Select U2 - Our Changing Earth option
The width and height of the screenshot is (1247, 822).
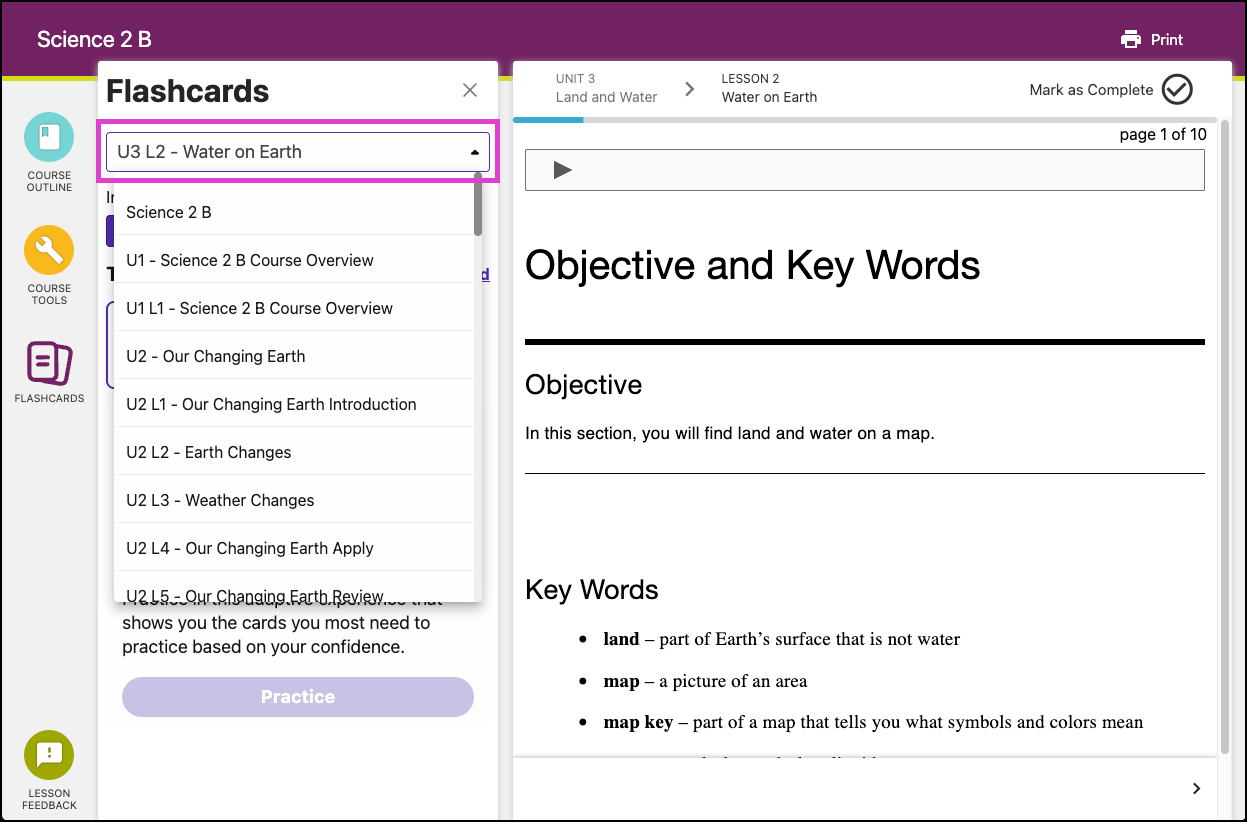[x=294, y=356]
